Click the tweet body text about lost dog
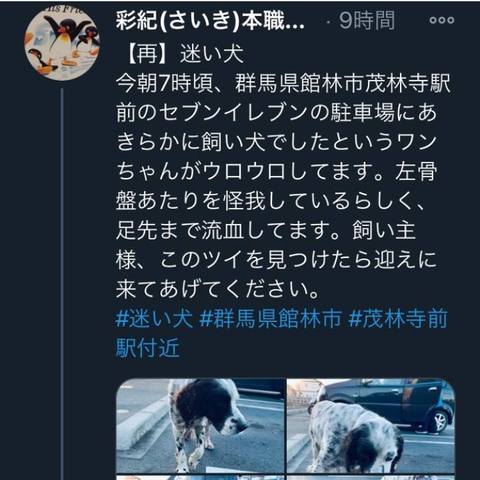 pos(283,186)
